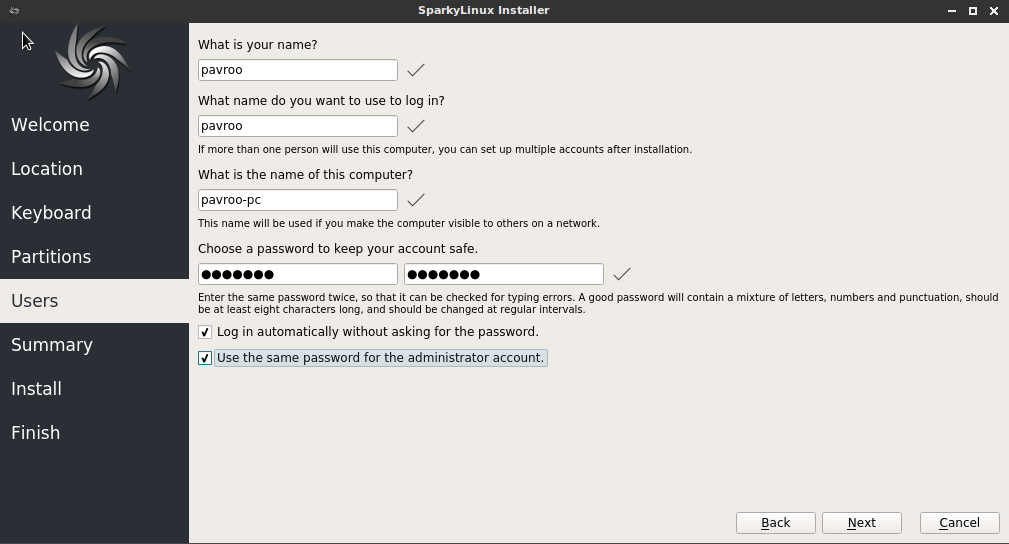Click the checkmark next to your name field
Screen dimensions: 1009x544
416,70
